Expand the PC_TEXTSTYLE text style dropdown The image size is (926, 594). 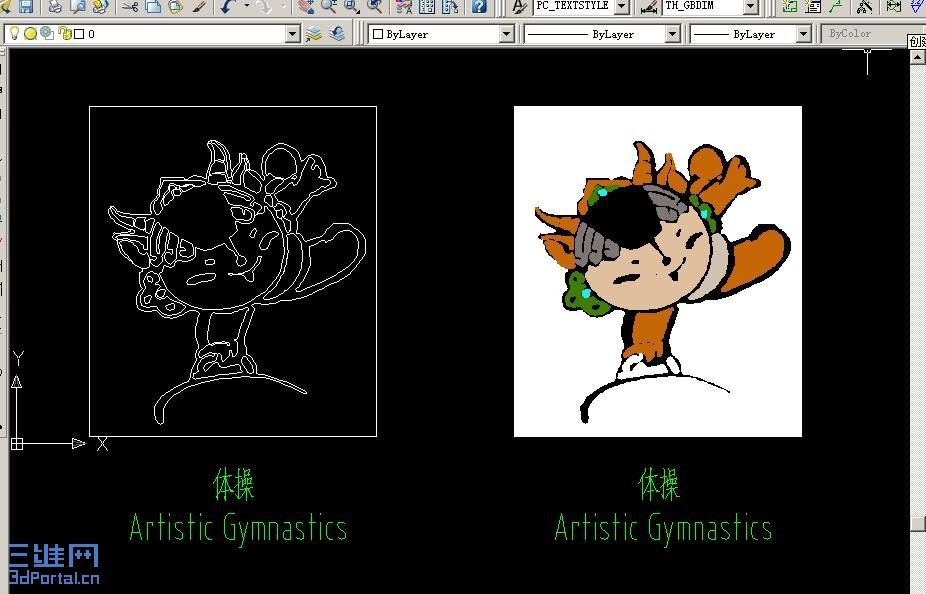coord(622,6)
